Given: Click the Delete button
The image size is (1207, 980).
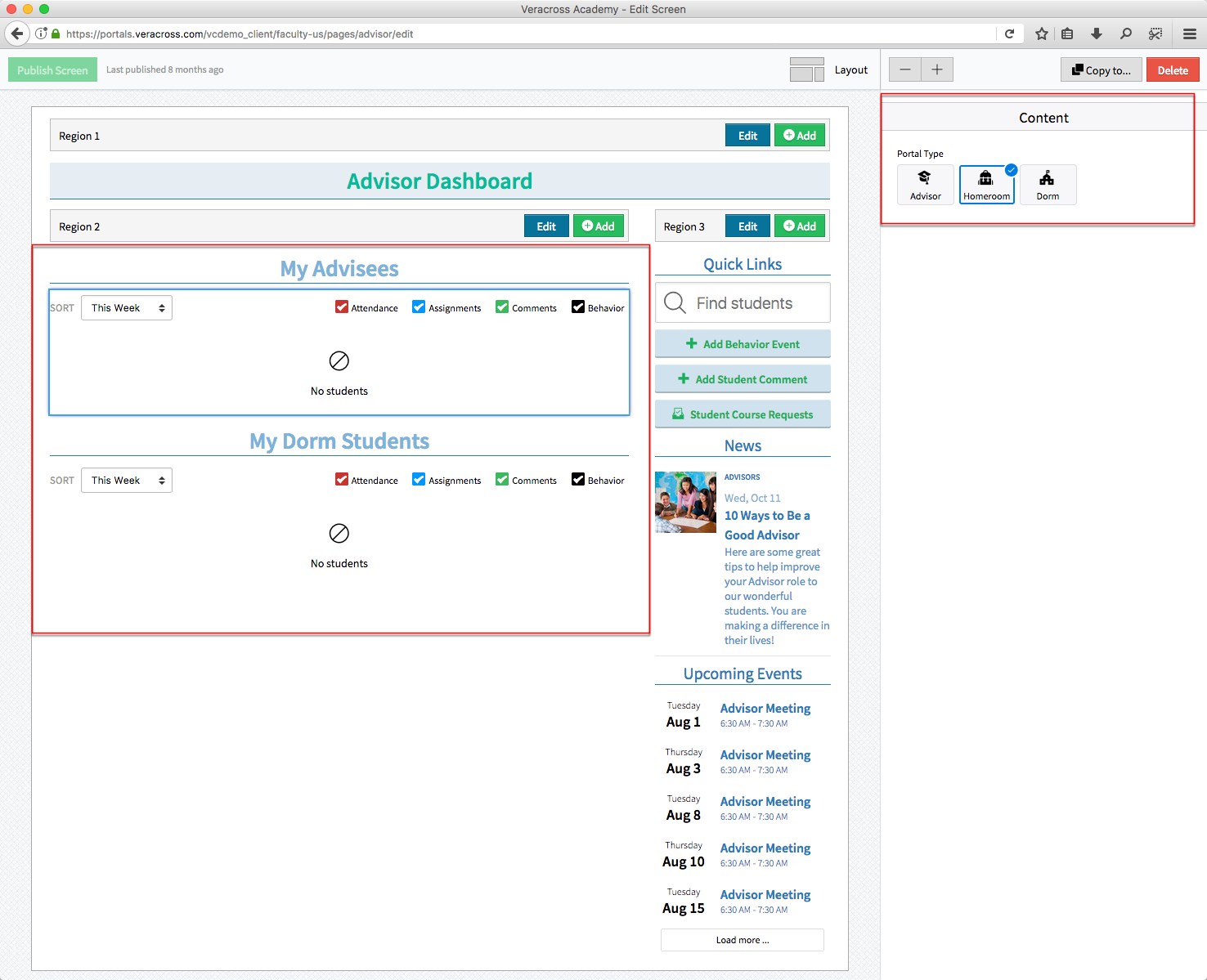Looking at the screenshot, I should (x=1172, y=69).
